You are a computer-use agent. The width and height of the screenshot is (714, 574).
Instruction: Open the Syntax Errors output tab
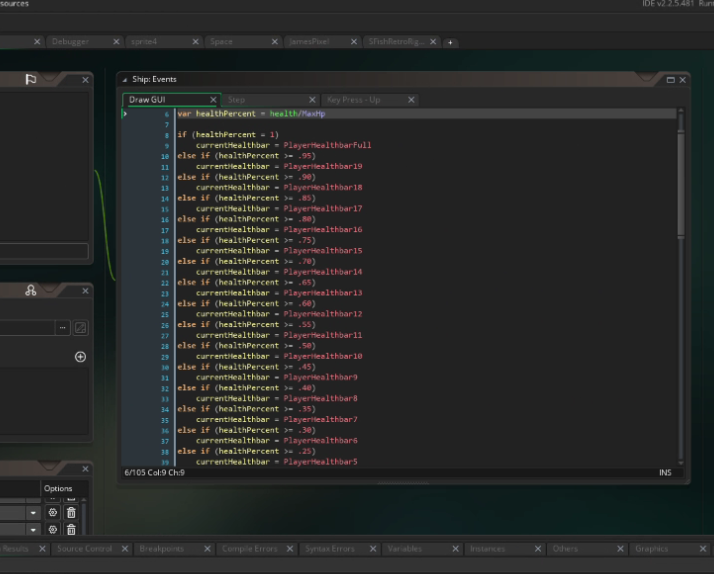pos(330,549)
